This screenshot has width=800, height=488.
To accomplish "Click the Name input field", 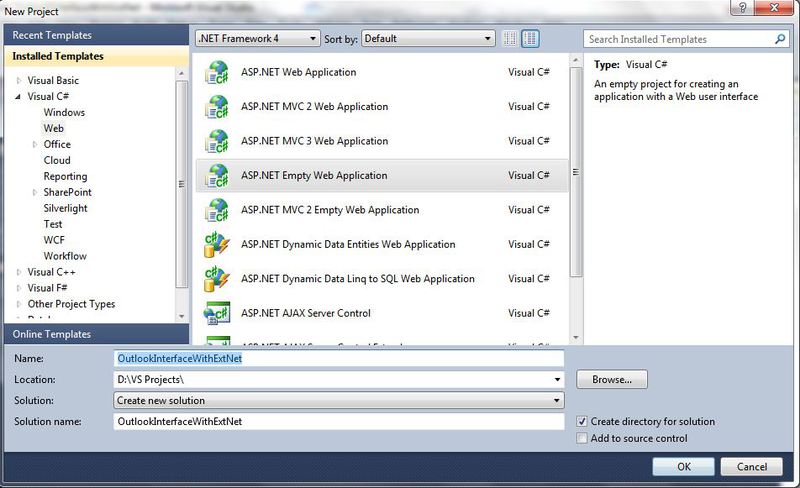I will click(x=339, y=358).
